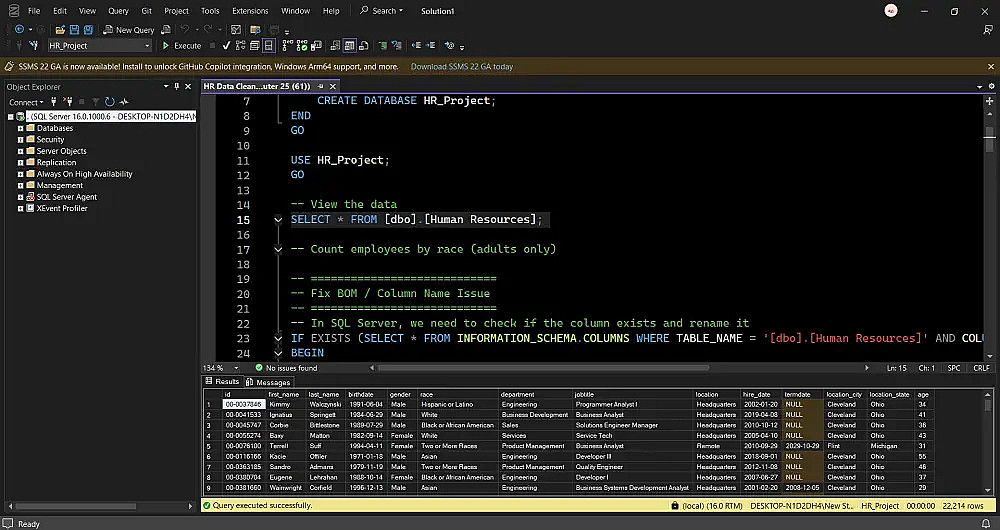Click the Parse checkmark icon in toolbar
1000x530 pixels.
point(227,46)
